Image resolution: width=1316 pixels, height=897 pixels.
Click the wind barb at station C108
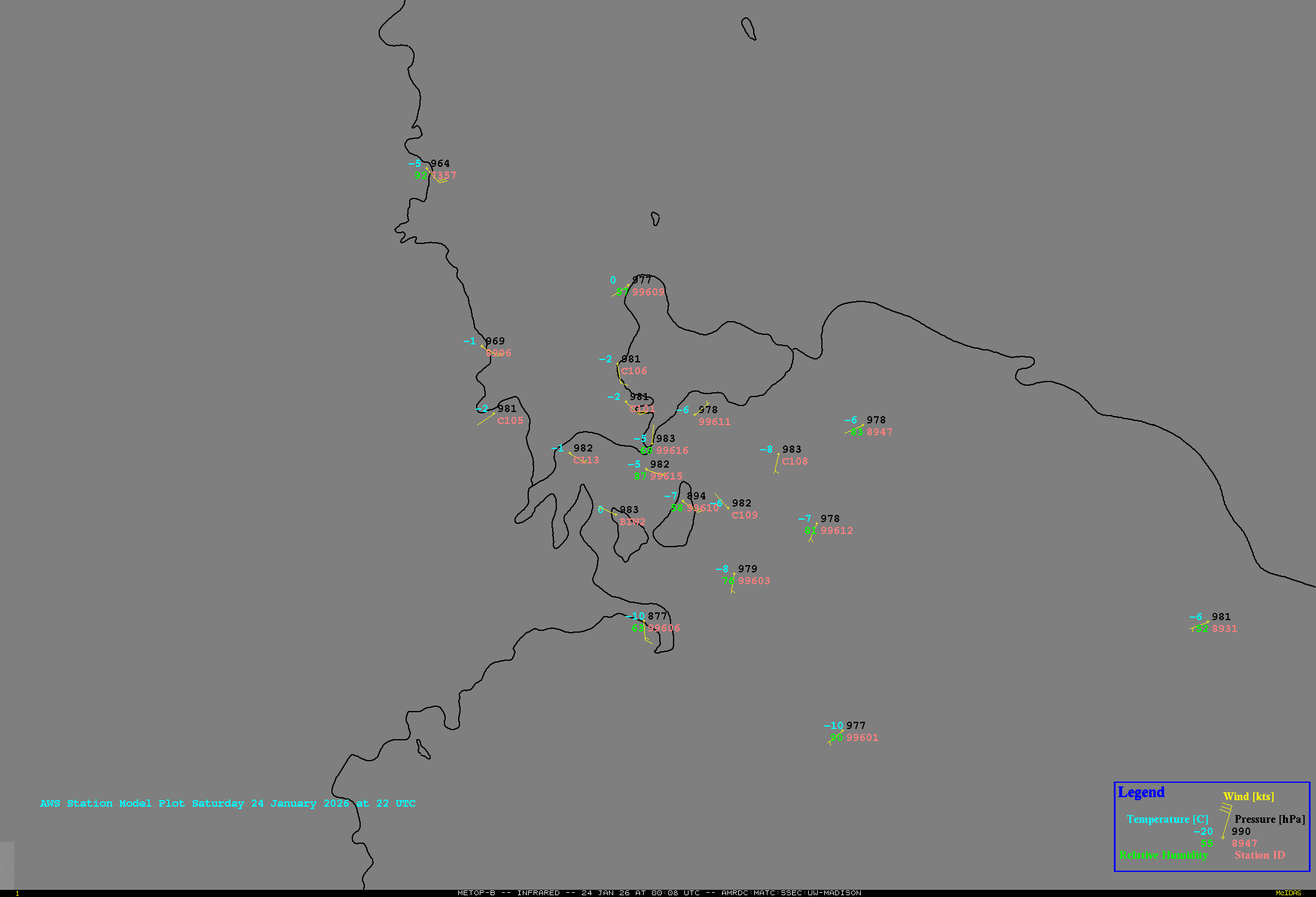(x=776, y=463)
